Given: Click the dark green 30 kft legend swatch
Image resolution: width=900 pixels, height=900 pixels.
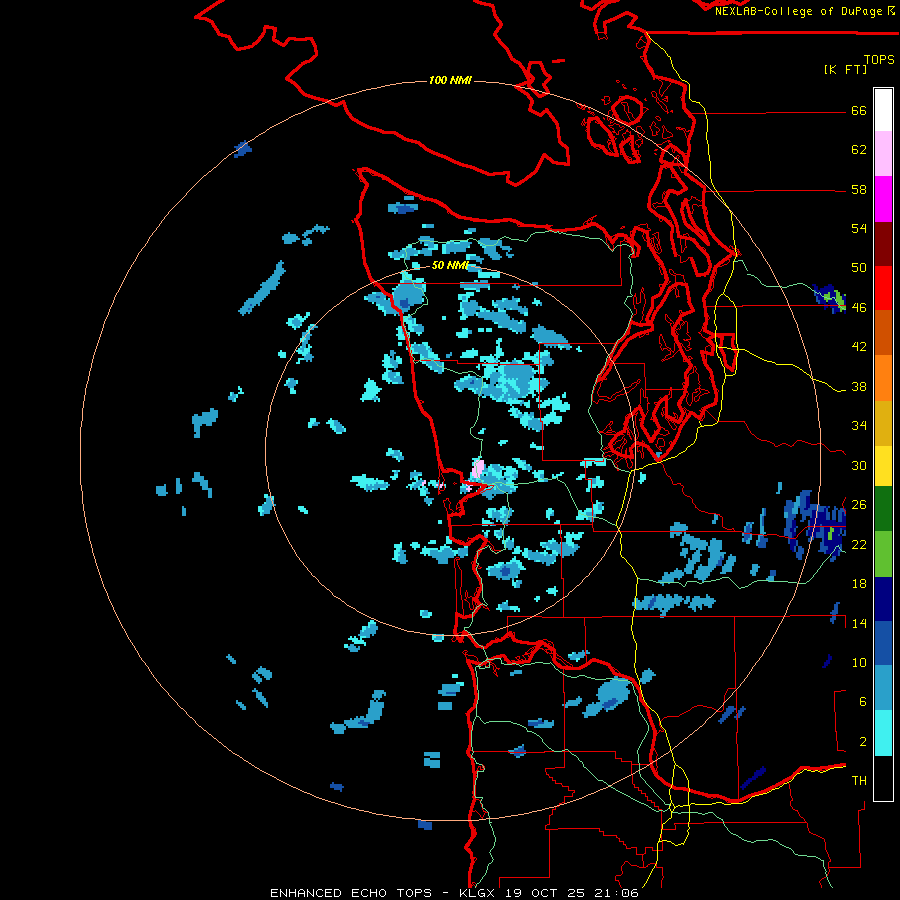Looking at the screenshot, I should point(883,509).
